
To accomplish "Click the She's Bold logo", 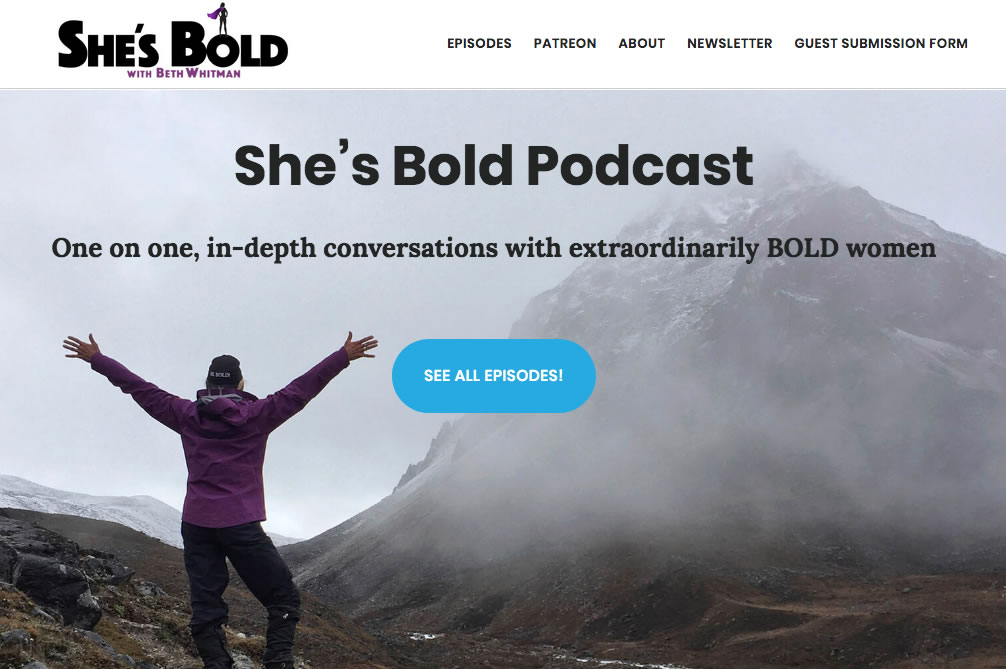I will point(173,42).
